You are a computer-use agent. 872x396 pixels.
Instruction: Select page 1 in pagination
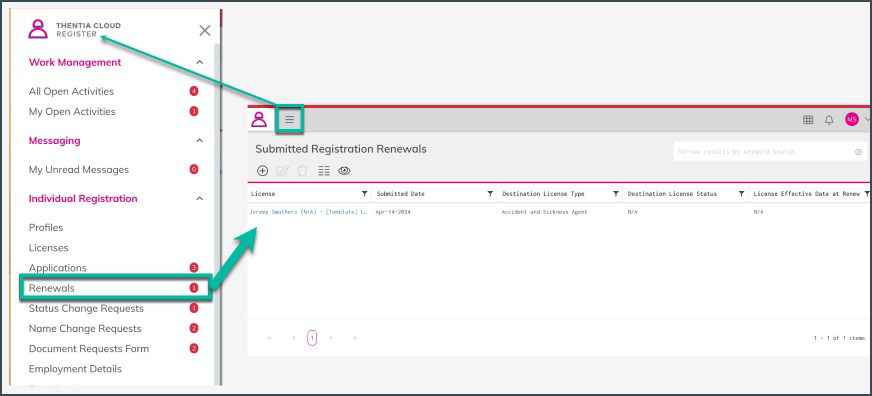click(x=312, y=338)
